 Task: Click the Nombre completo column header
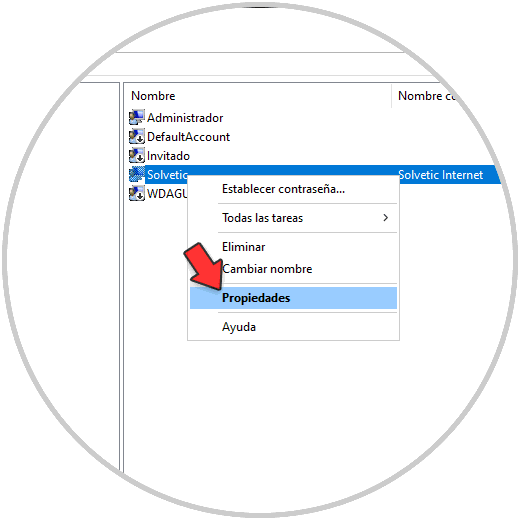[x=428, y=96]
